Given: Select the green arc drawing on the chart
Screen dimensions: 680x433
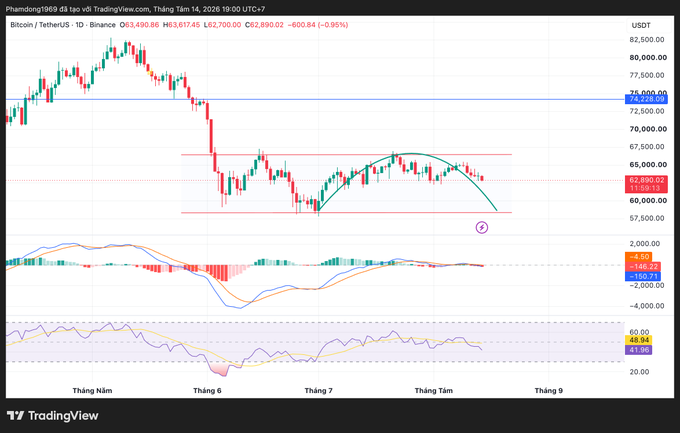Looking at the screenshot, I should tap(412, 154).
